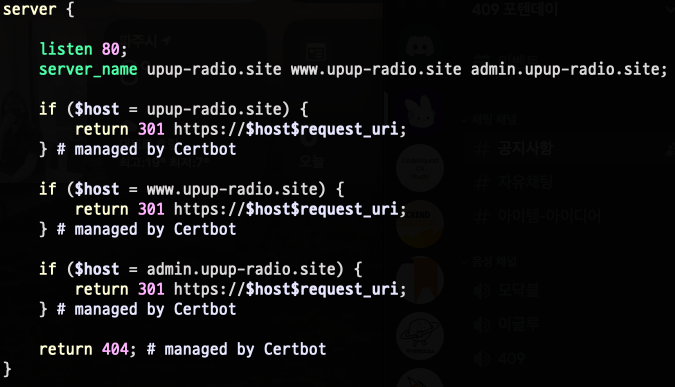The image size is (675, 387).
Task: Click the 'return 404;' statement
Action: [88, 349]
